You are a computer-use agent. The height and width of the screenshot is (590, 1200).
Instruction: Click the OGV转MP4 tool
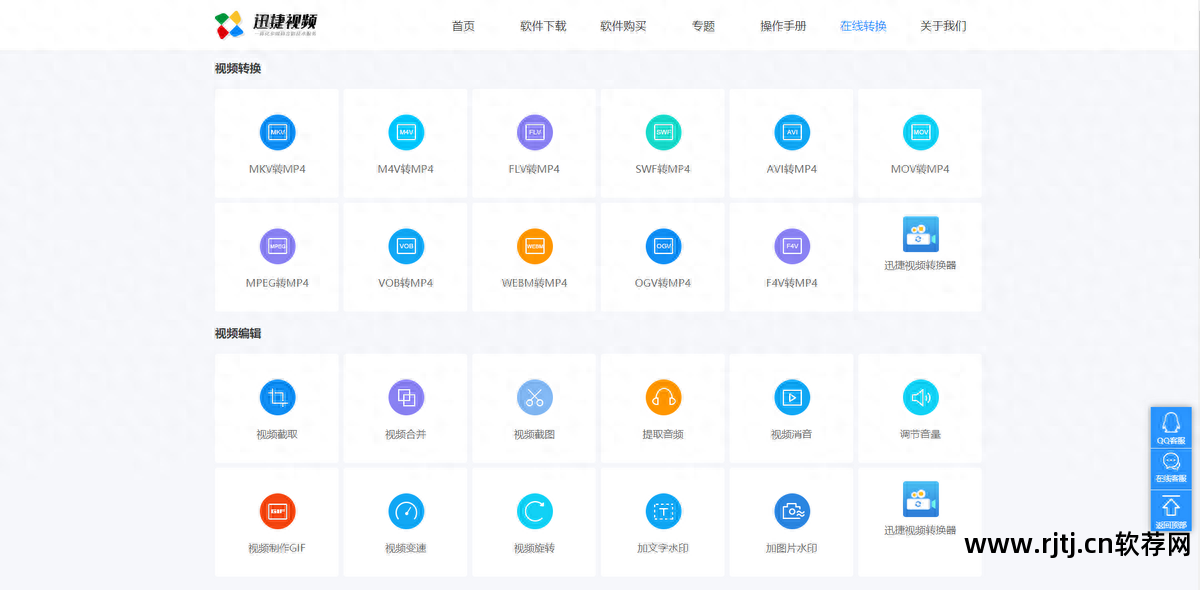[663, 246]
